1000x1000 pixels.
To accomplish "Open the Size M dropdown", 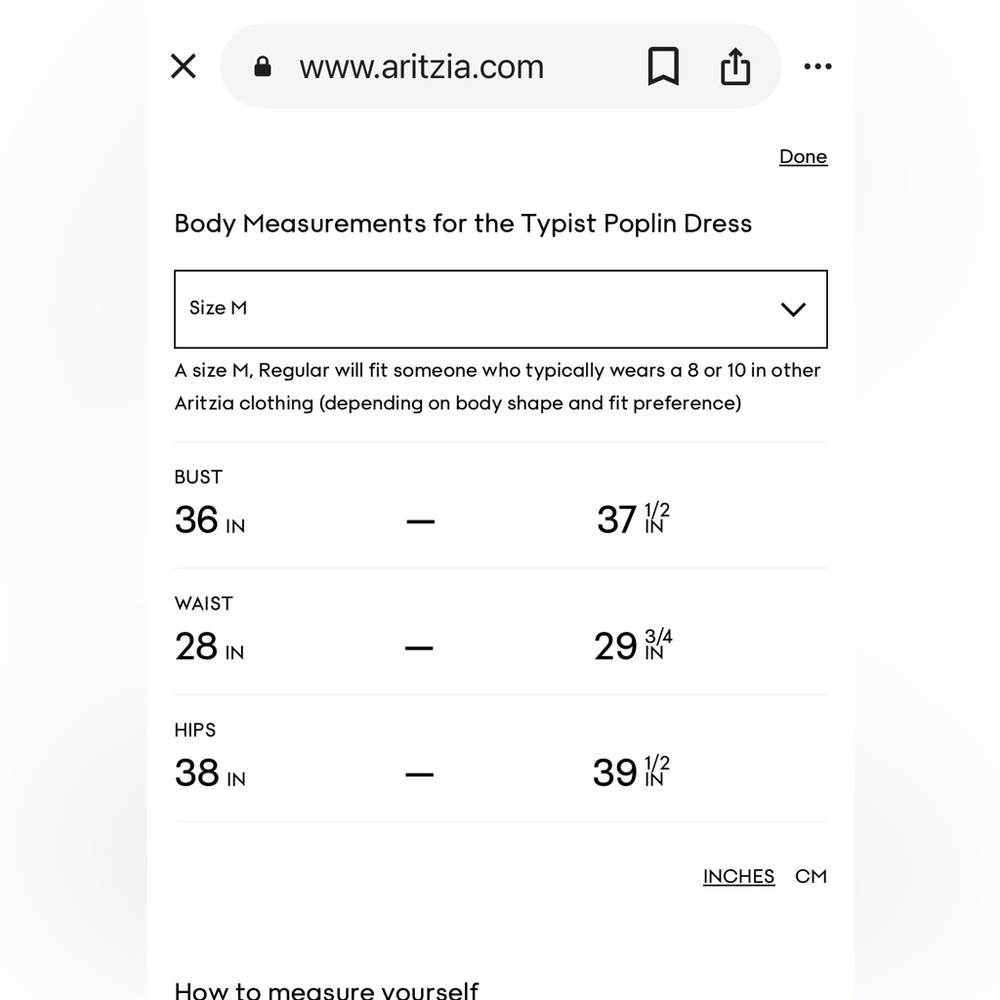I will [x=501, y=309].
